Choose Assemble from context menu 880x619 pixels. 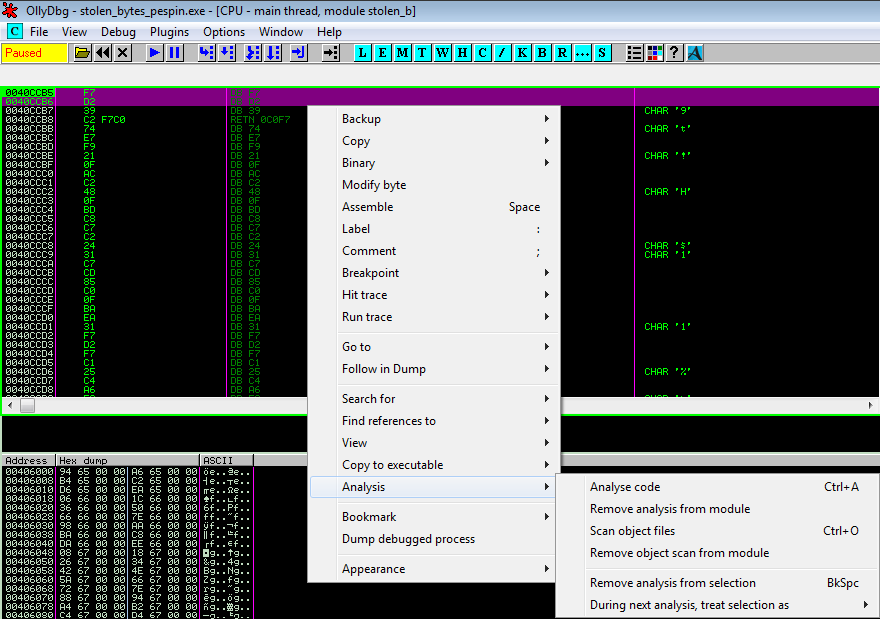pyautogui.click(x=435, y=207)
